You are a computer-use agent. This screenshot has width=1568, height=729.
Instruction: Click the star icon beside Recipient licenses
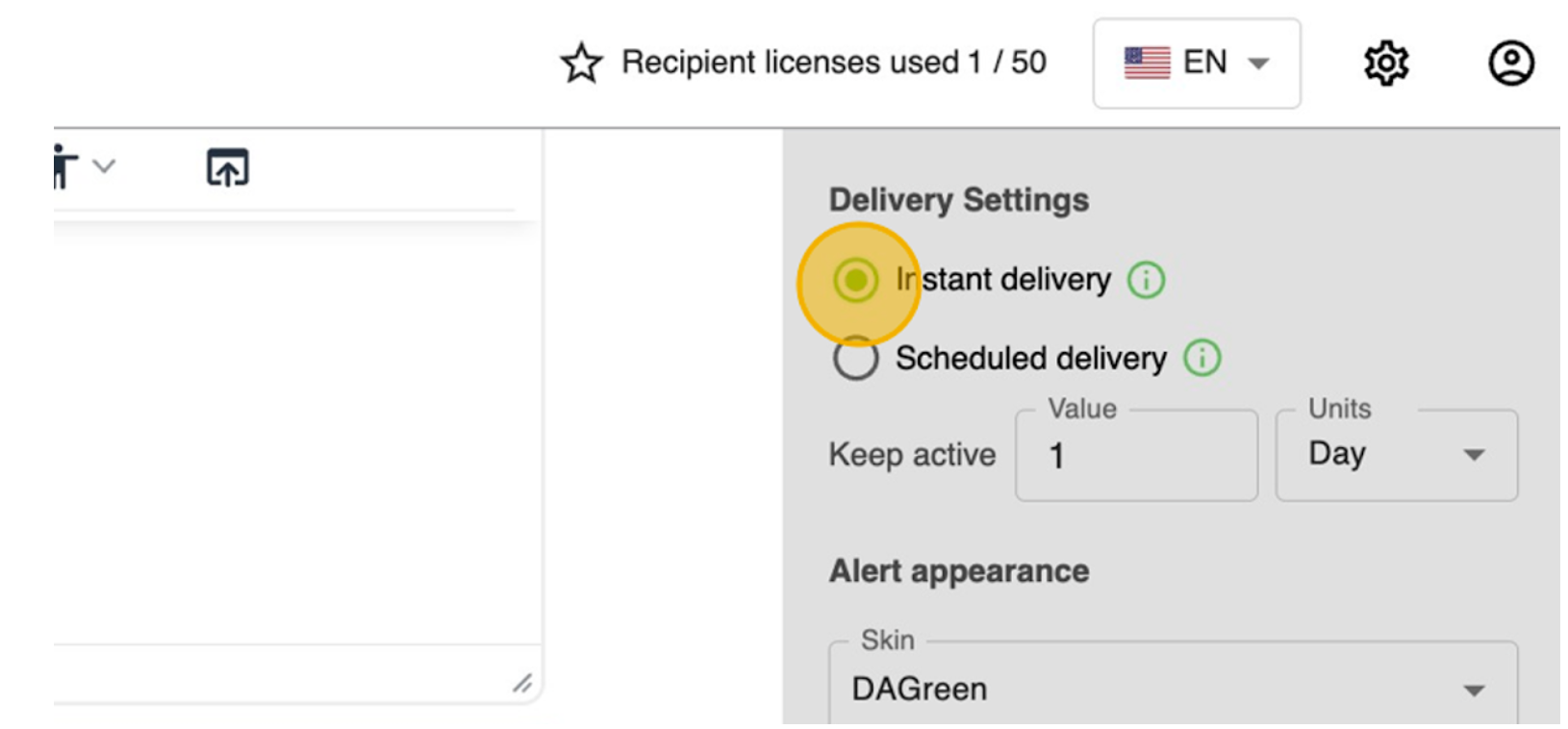(581, 63)
